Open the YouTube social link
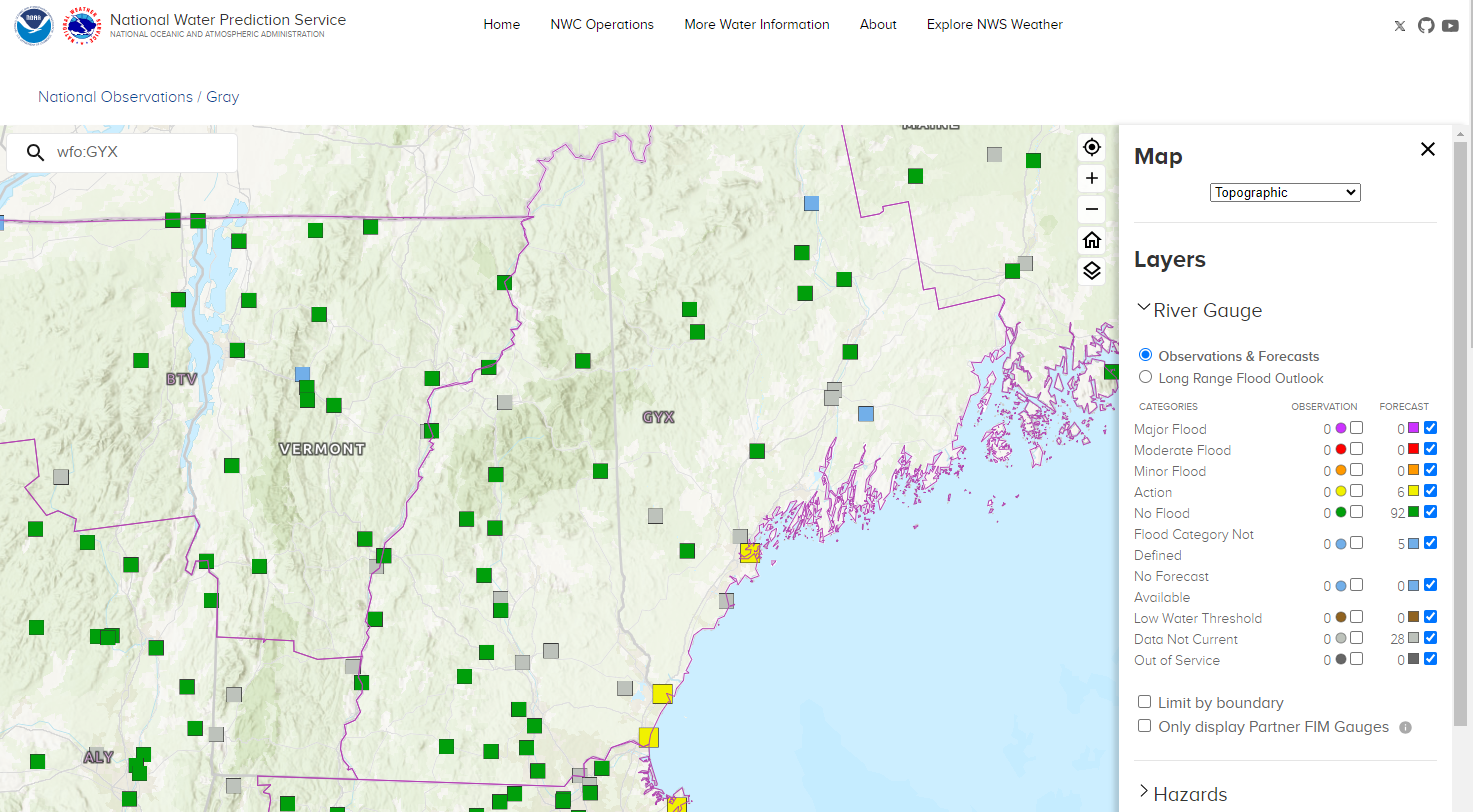Image resolution: width=1473 pixels, height=812 pixels. pos(1450,26)
